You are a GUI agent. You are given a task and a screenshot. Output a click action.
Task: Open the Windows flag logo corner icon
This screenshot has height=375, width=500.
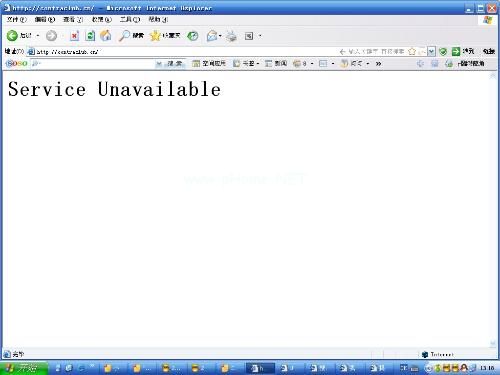(488, 20)
